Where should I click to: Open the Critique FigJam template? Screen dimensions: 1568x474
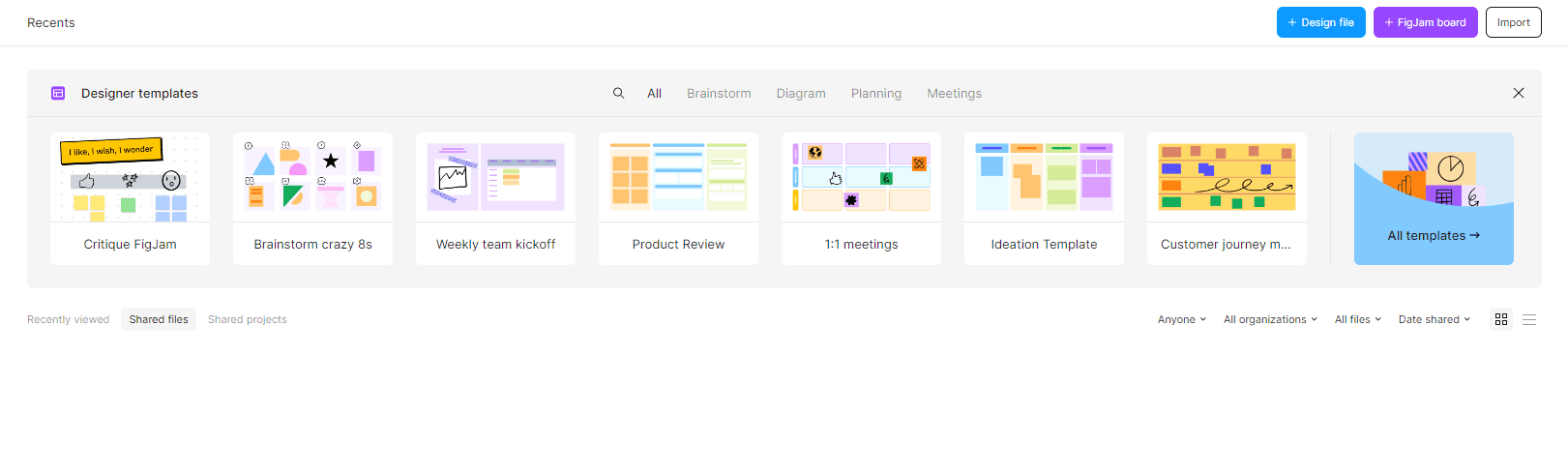[130, 198]
